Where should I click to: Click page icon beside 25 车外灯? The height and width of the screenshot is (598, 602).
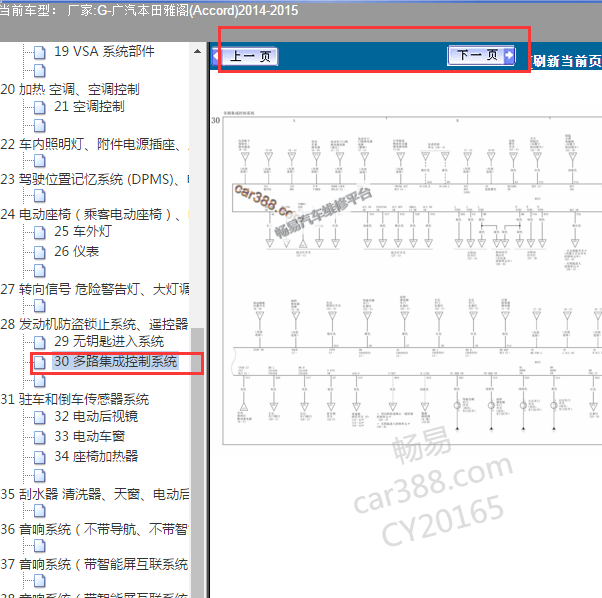(x=40, y=232)
